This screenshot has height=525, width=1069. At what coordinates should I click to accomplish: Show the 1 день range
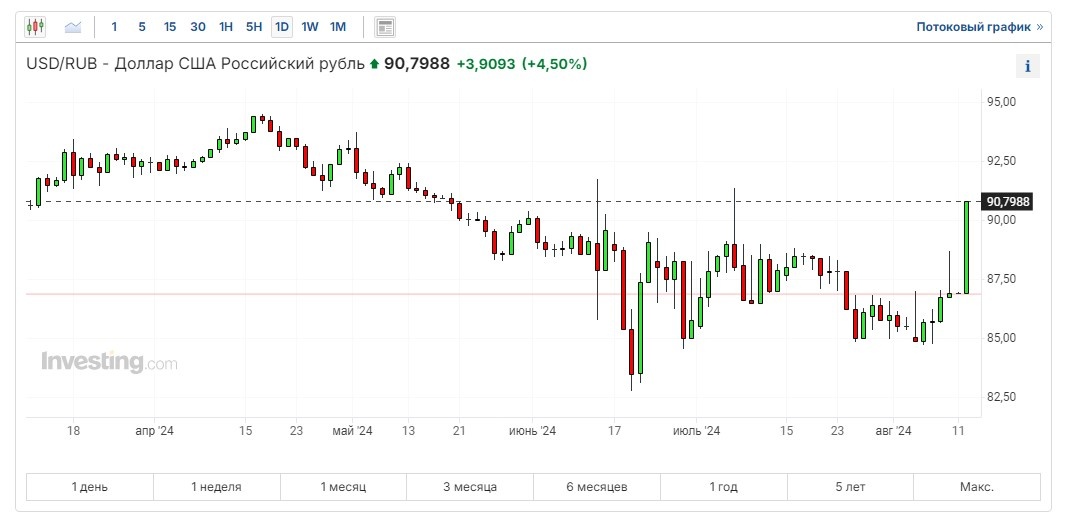pyautogui.click(x=90, y=487)
